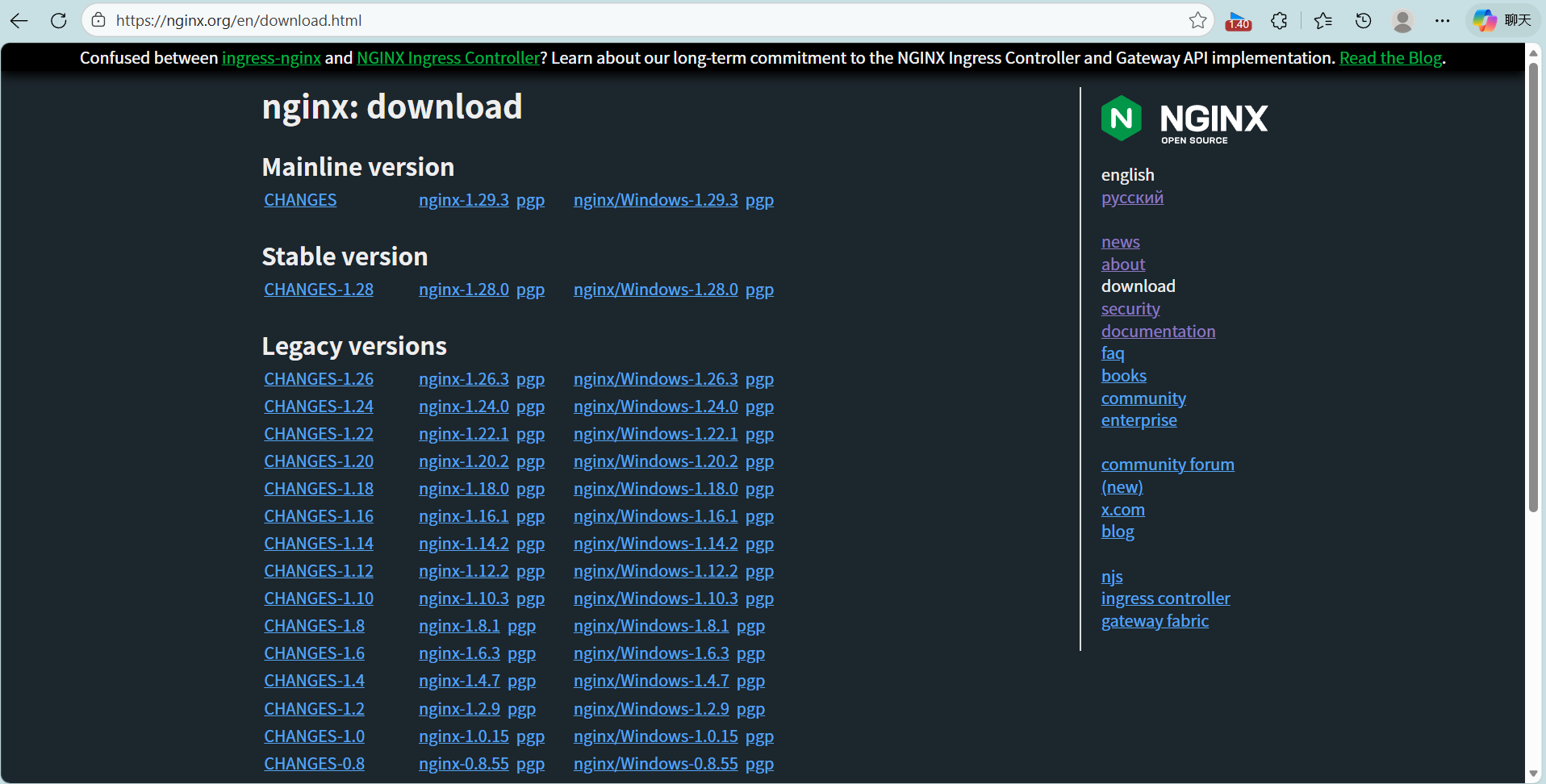Open the browser settings three-dot menu
Viewport: 1546px width, 784px height.
[x=1443, y=20]
